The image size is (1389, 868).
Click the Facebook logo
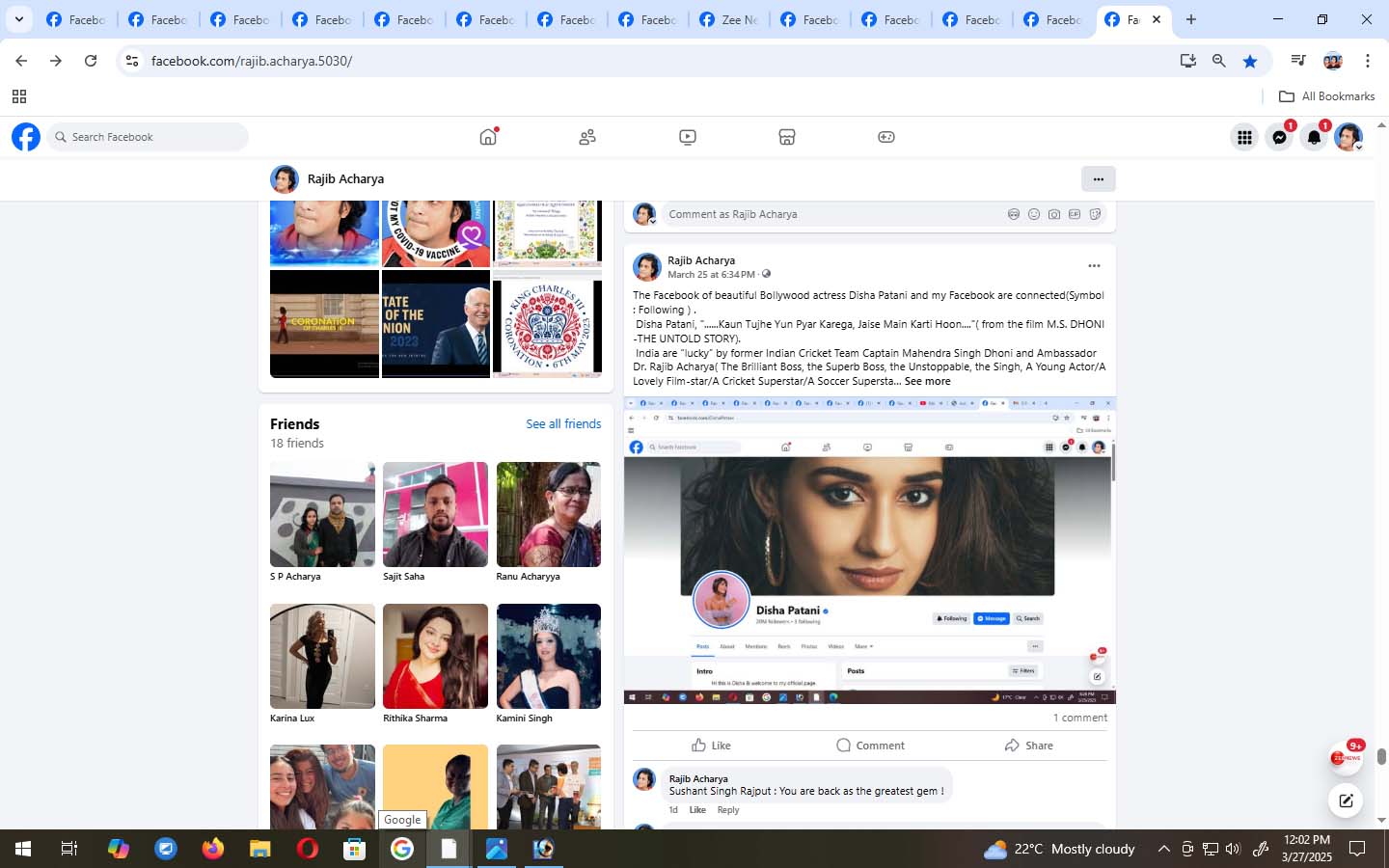click(x=26, y=137)
